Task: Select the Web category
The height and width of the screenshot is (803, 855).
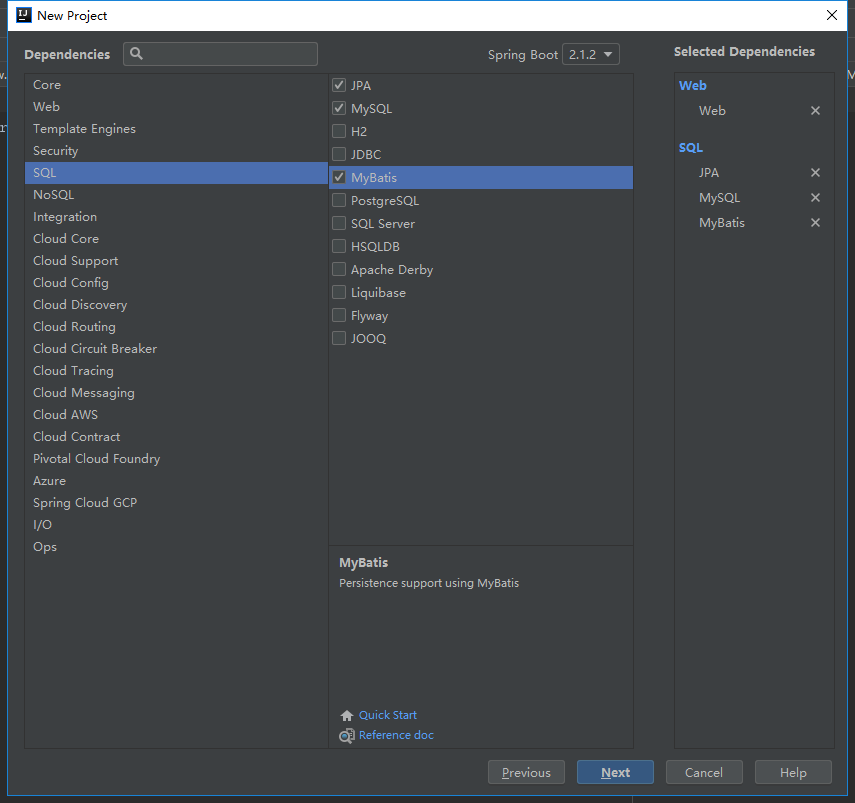Action: (176, 107)
